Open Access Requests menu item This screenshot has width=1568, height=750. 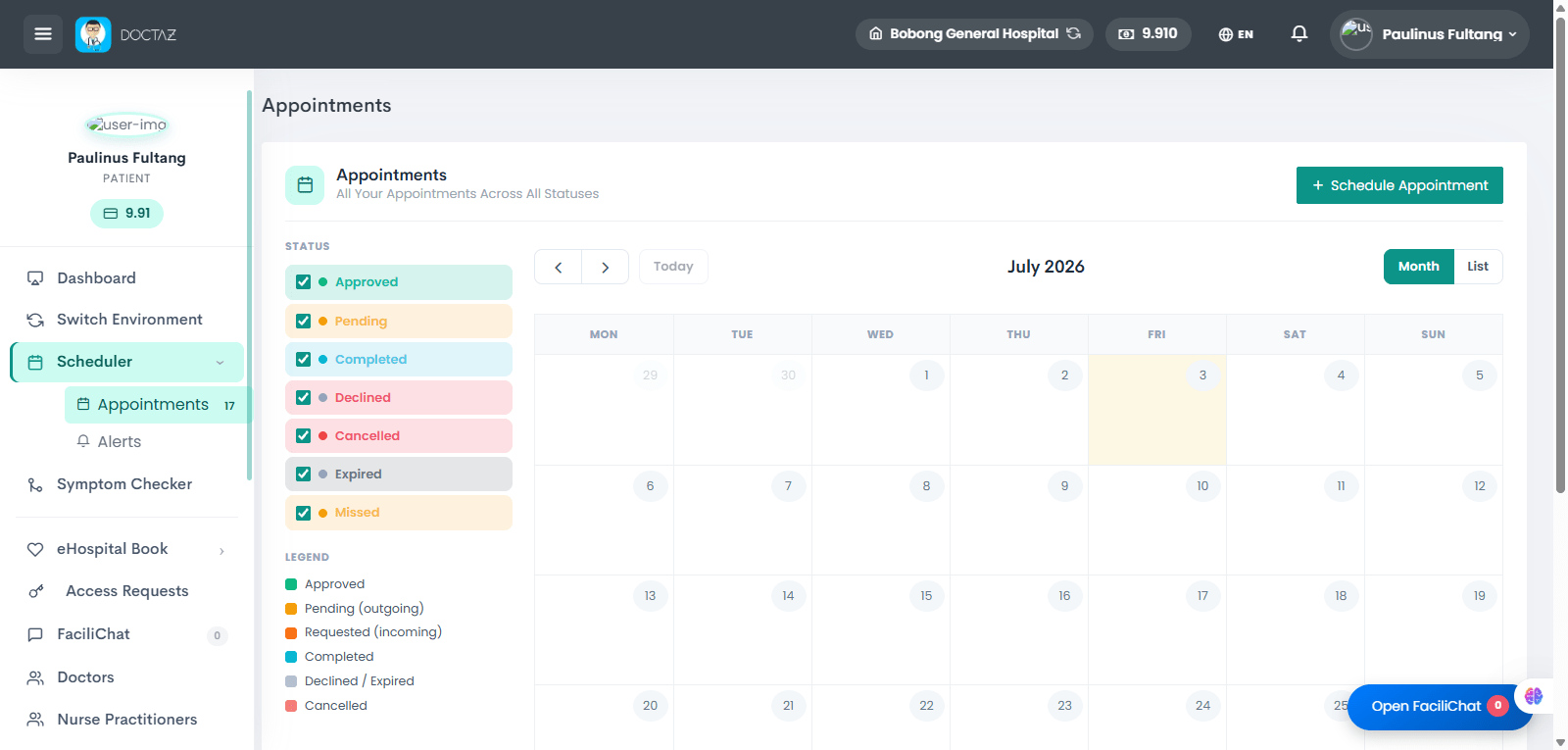click(x=126, y=591)
